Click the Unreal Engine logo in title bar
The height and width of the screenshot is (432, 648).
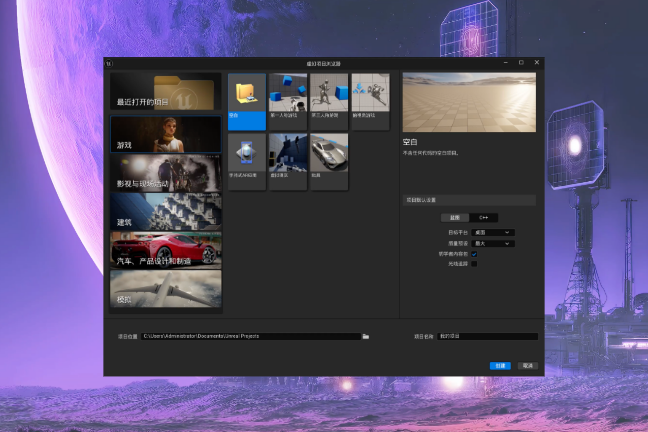coord(109,63)
